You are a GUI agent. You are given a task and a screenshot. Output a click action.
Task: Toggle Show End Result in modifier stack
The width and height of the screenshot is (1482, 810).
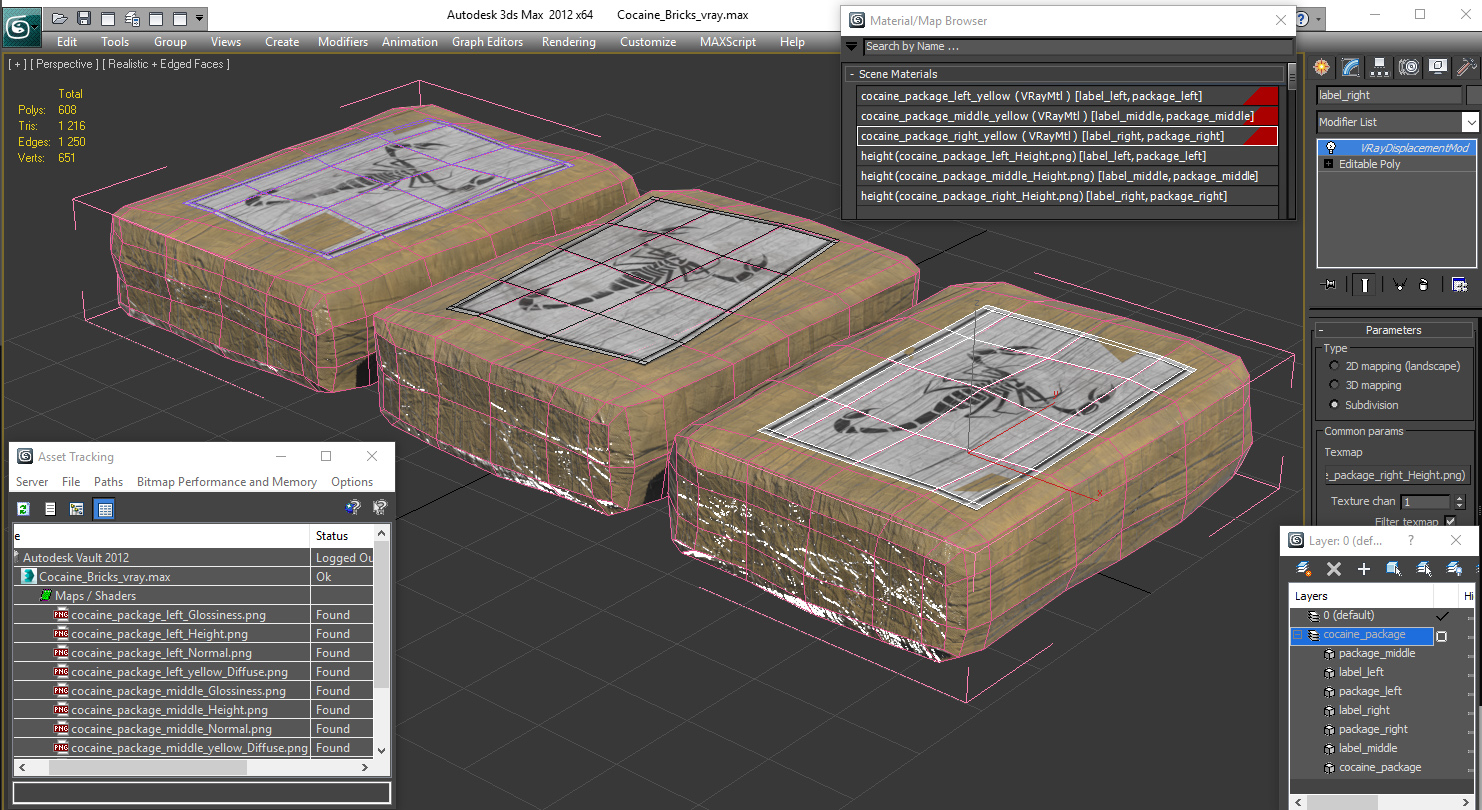pyautogui.click(x=1365, y=285)
